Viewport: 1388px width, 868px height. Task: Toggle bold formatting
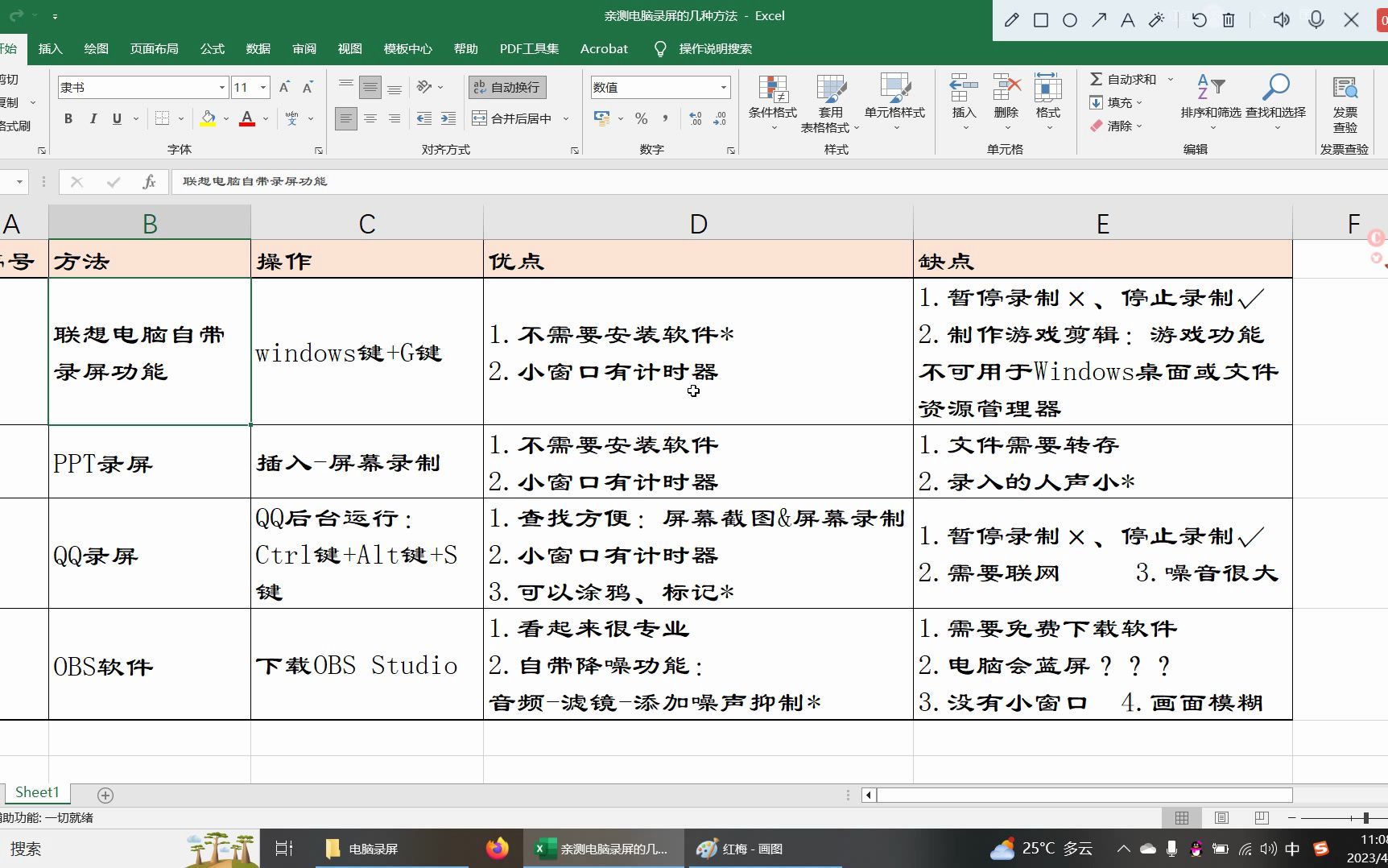(x=68, y=118)
